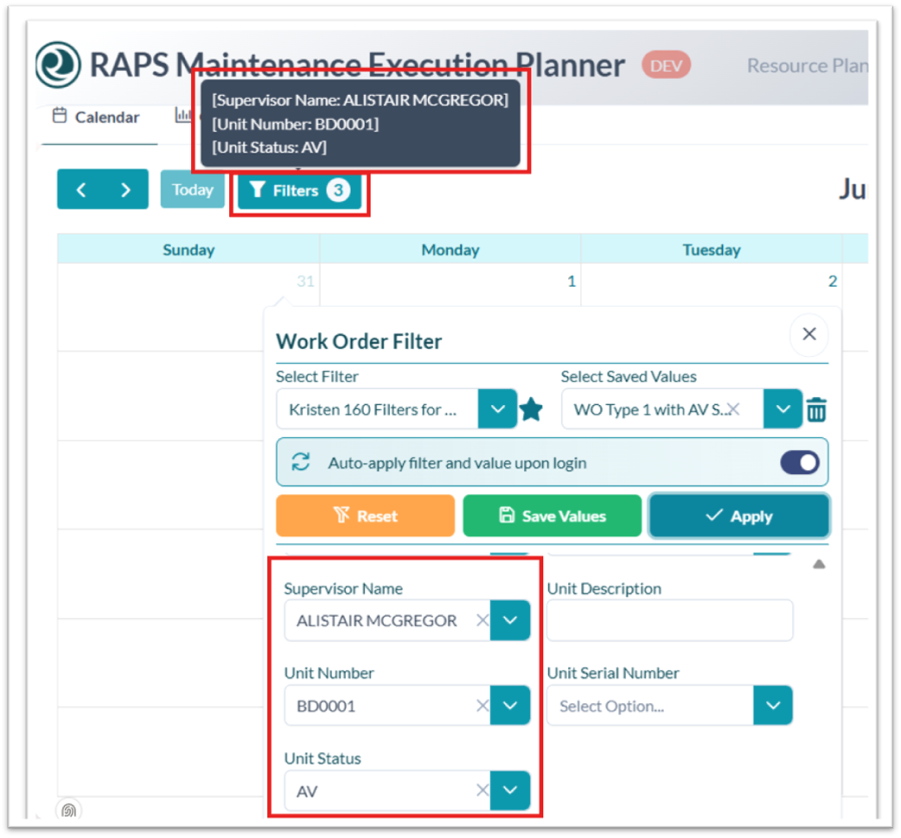Expand the Unit Serial Number dropdown
901x838 pixels.
coord(773,705)
